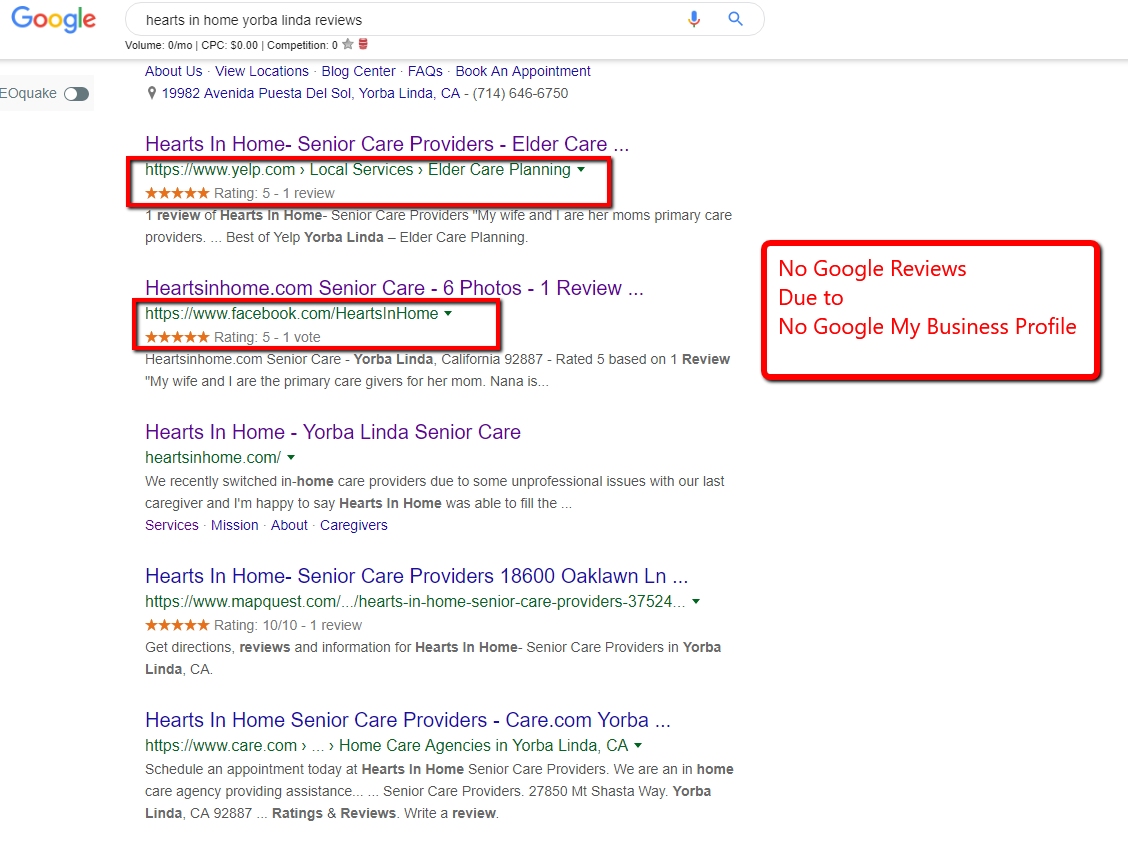
Task: Click MapQuest 'Rating: 10/10 - 1 review' text
Action: pos(288,626)
